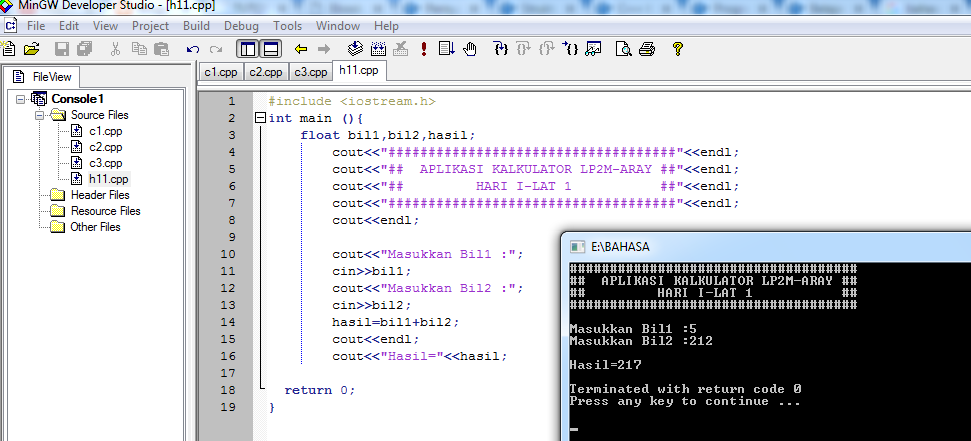Image resolution: width=971 pixels, height=441 pixels.
Task: Click the Open folder toolbar icon
Action: [x=32, y=49]
